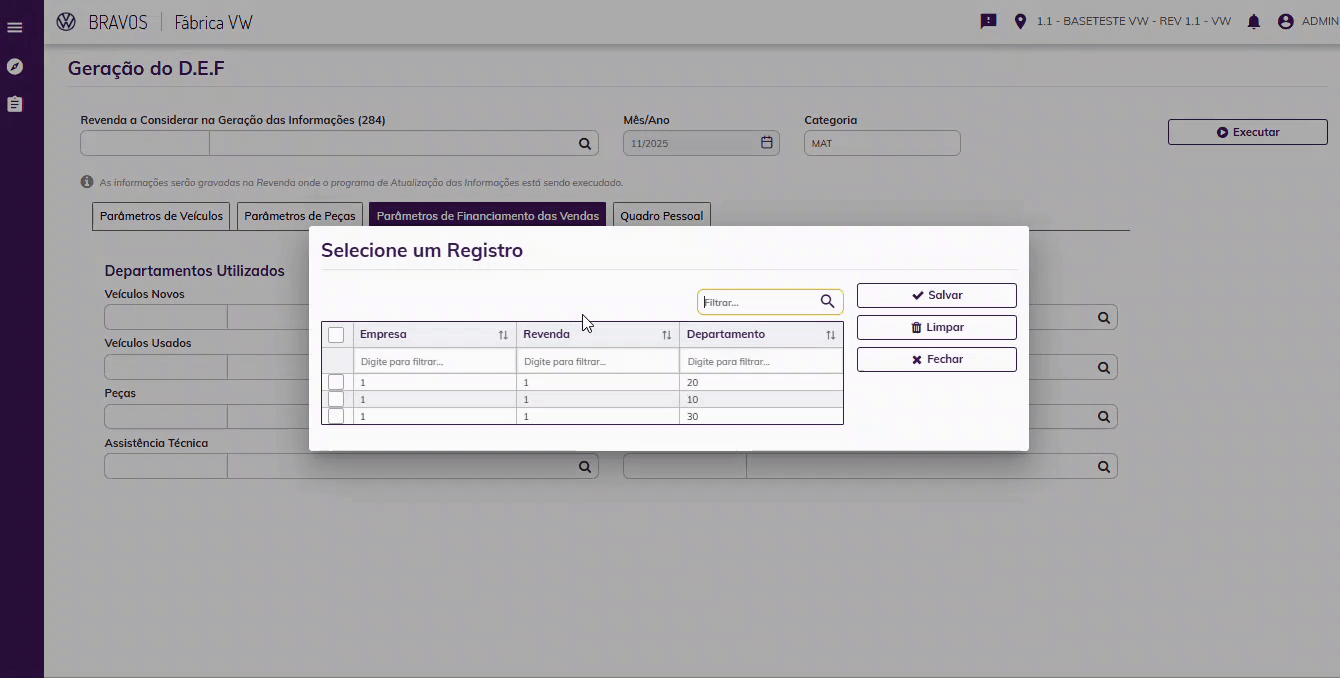Open the notifications bell
The height and width of the screenshot is (678, 1340).
click(1254, 21)
